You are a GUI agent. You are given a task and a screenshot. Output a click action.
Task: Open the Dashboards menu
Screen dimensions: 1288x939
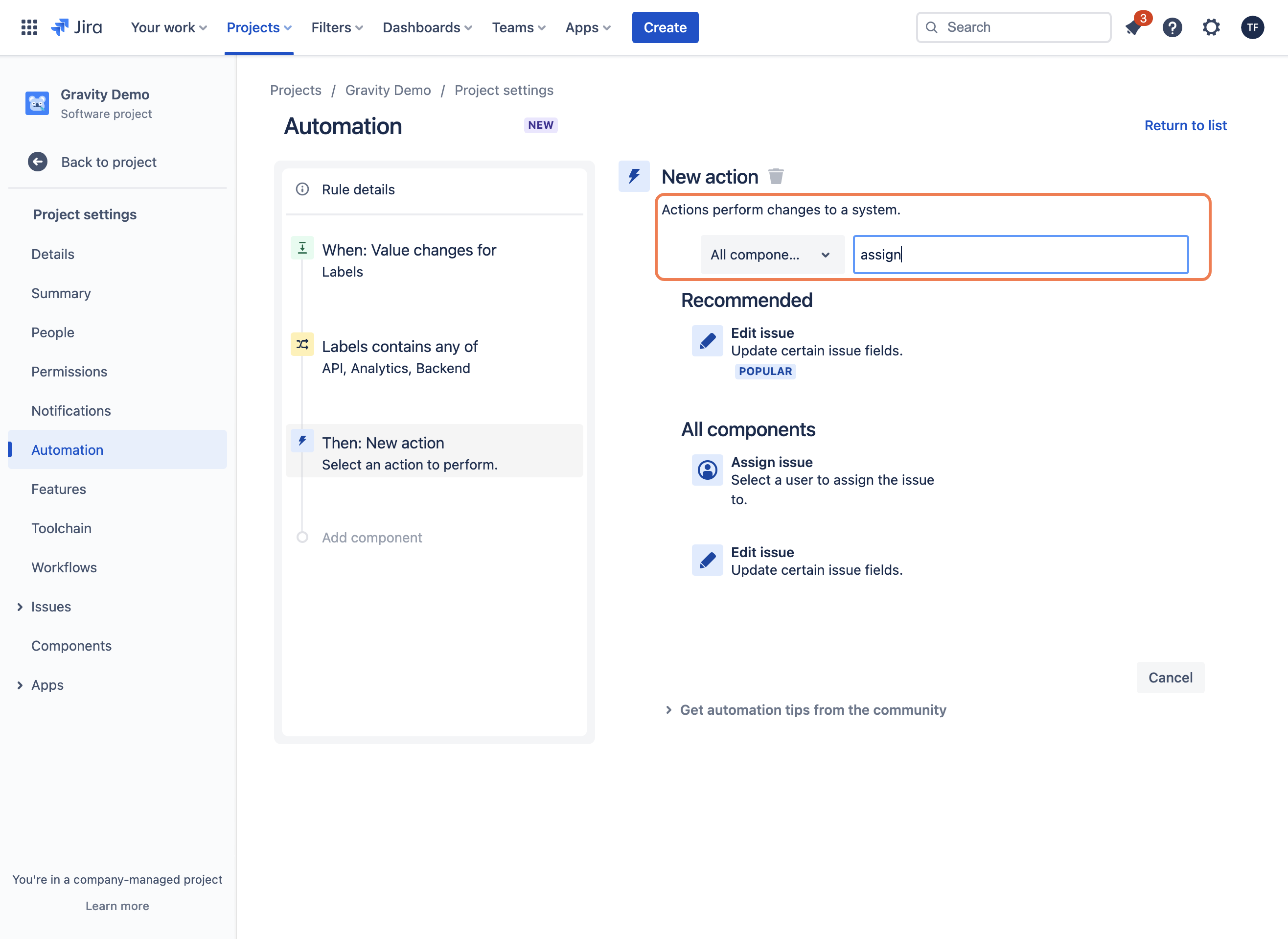427,27
